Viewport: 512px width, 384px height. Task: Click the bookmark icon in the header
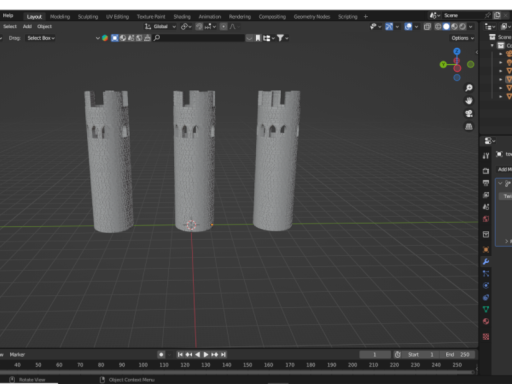pyautogui.click(x=258, y=38)
